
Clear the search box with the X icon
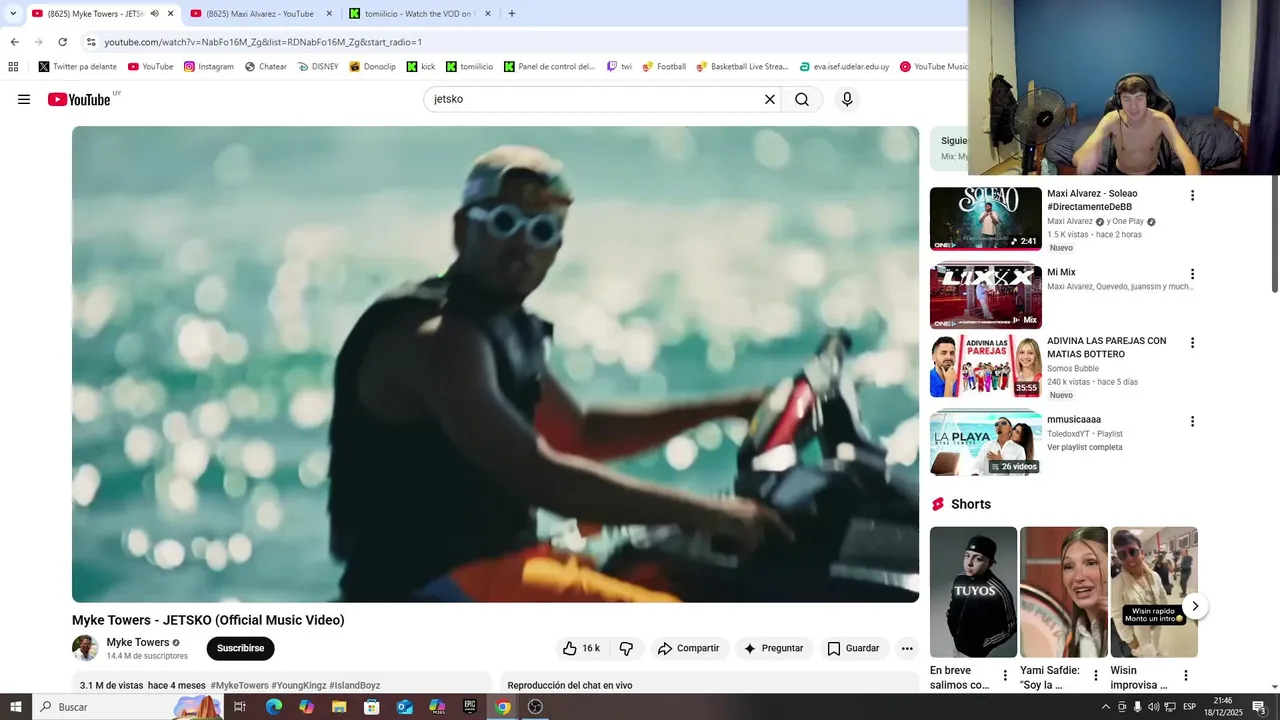click(x=770, y=99)
